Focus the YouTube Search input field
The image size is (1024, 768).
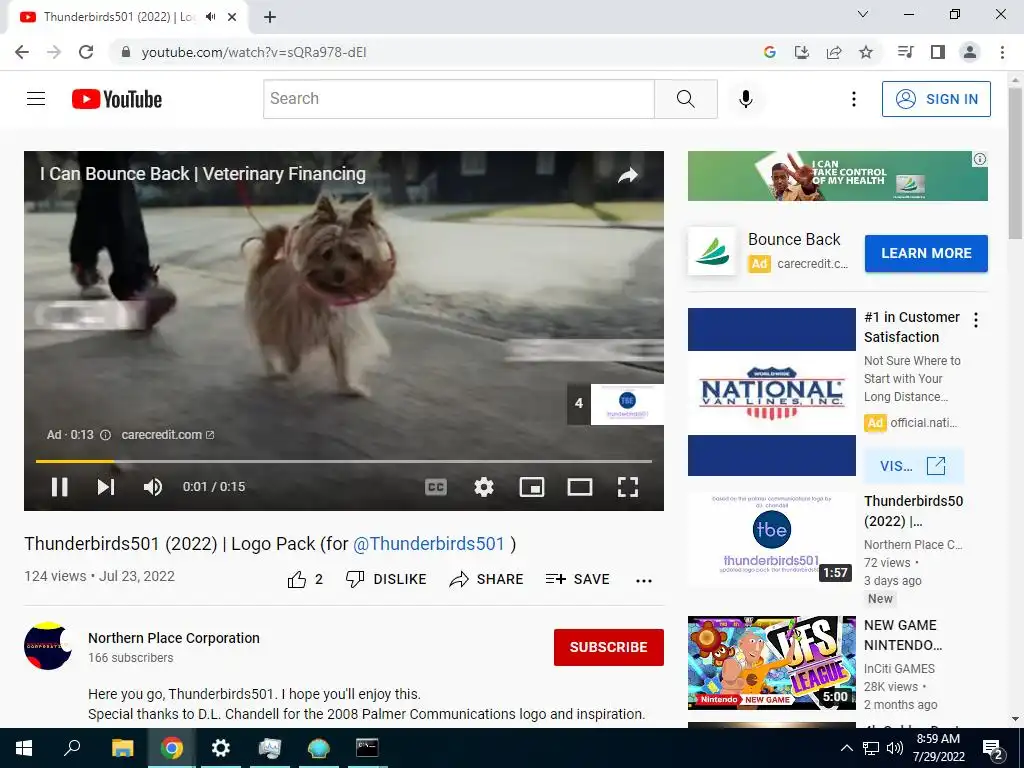pos(458,99)
